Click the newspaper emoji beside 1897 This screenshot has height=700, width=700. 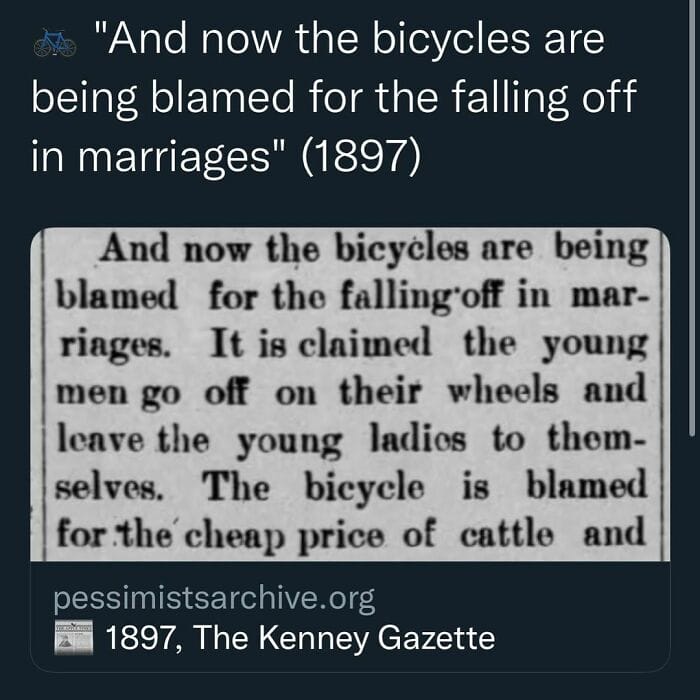pyautogui.click(x=73, y=637)
